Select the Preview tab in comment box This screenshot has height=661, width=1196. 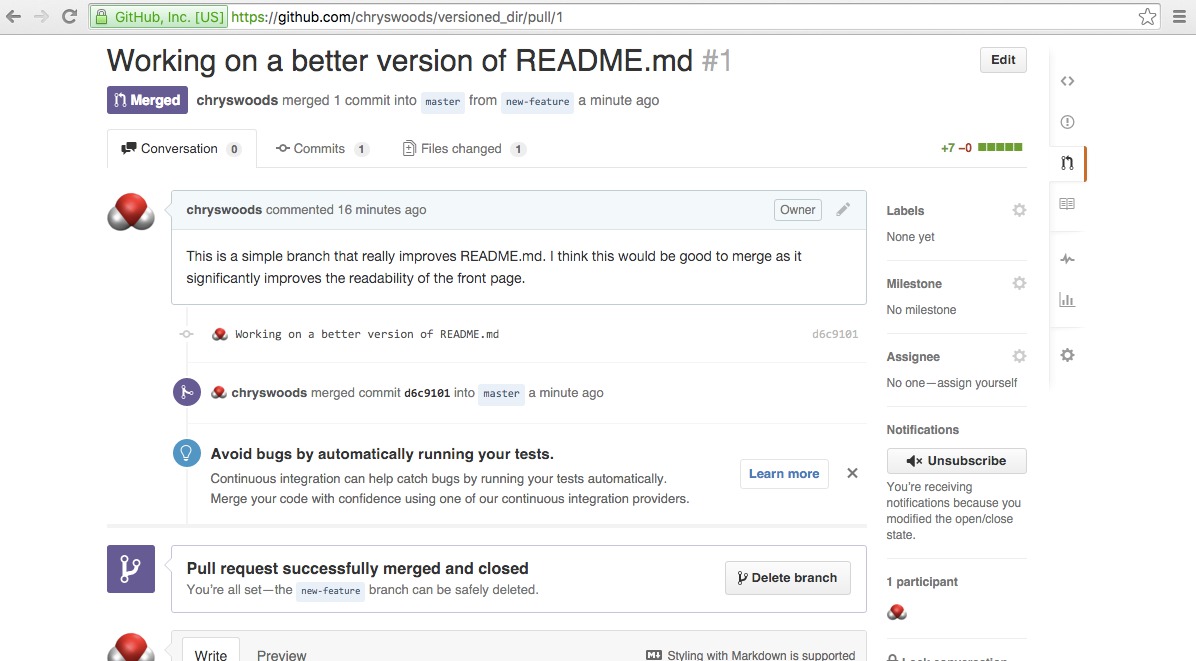pyautogui.click(x=281, y=655)
